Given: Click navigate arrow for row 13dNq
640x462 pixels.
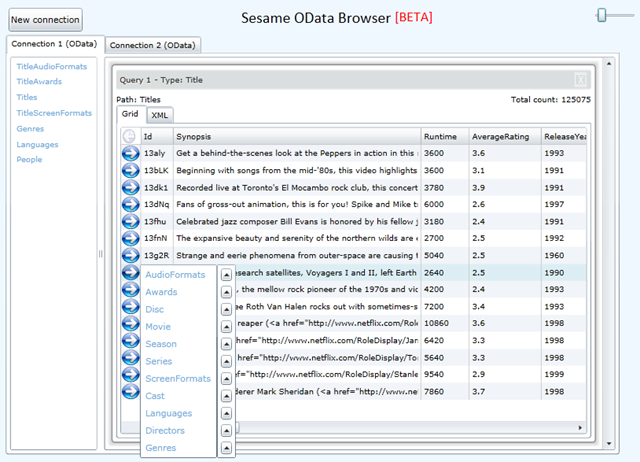Looking at the screenshot, I should coord(131,204).
